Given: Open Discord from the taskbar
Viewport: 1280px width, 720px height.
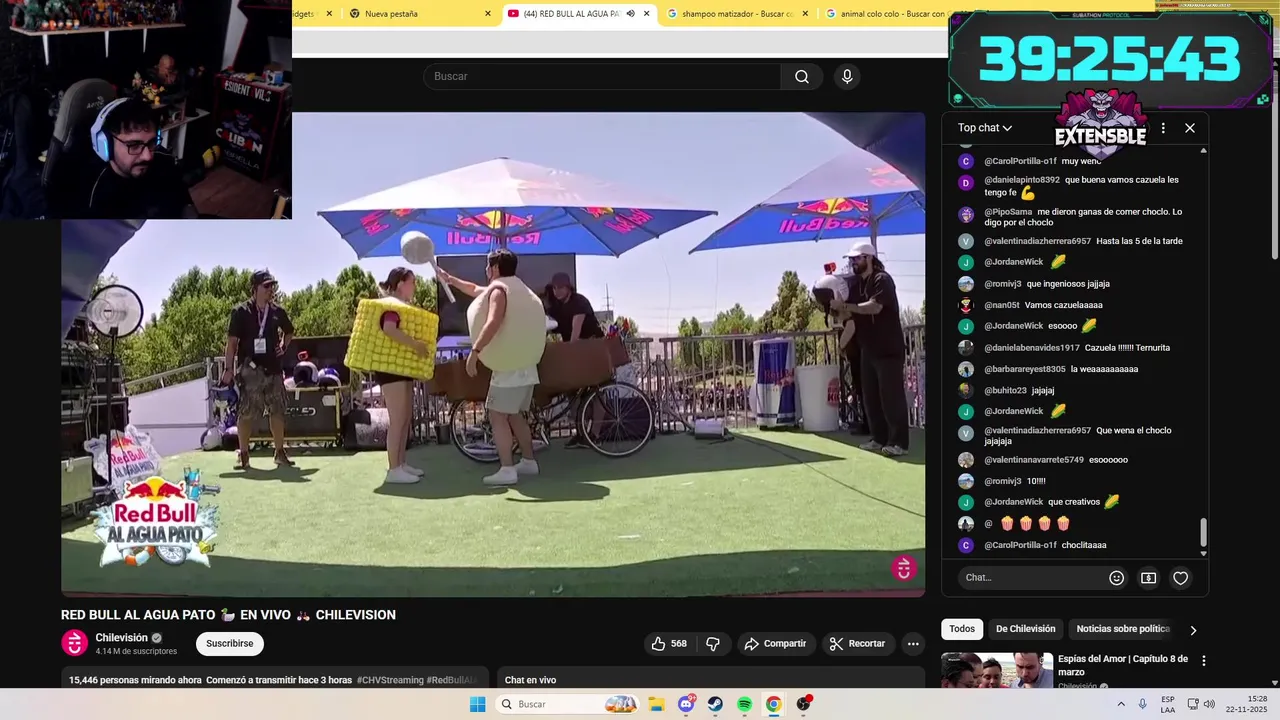Looking at the screenshot, I should click(686, 704).
